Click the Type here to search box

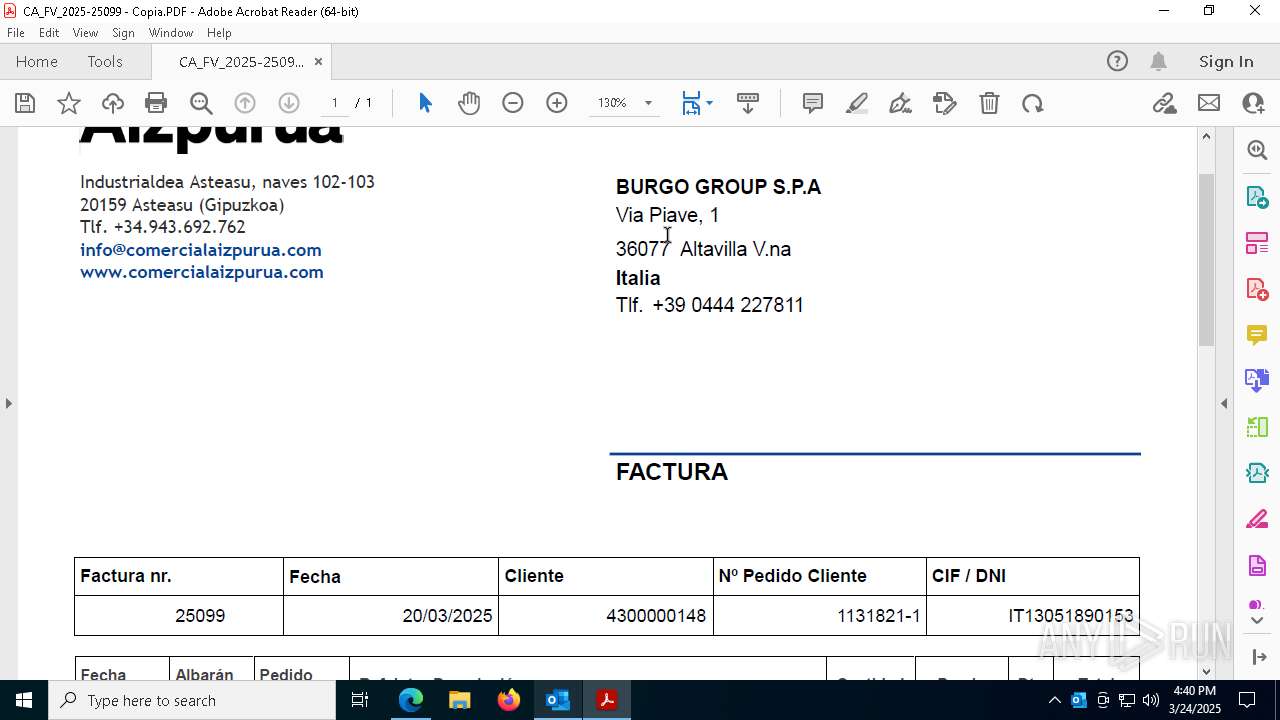click(192, 700)
